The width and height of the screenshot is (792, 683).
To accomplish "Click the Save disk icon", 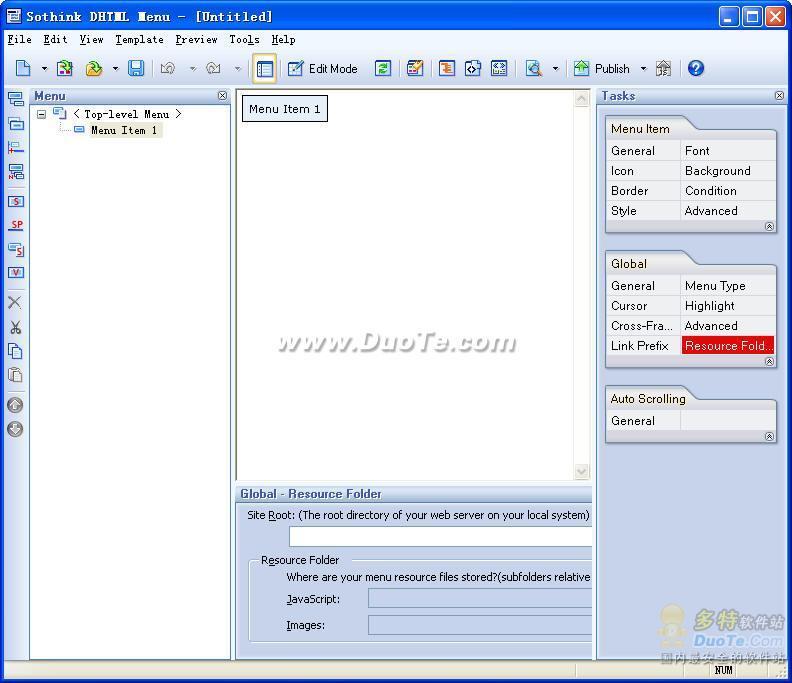I will click(x=136, y=68).
